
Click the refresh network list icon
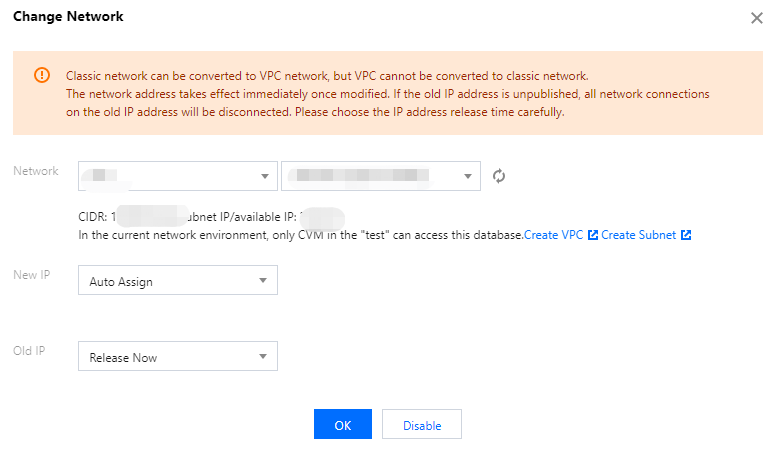click(498, 176)
